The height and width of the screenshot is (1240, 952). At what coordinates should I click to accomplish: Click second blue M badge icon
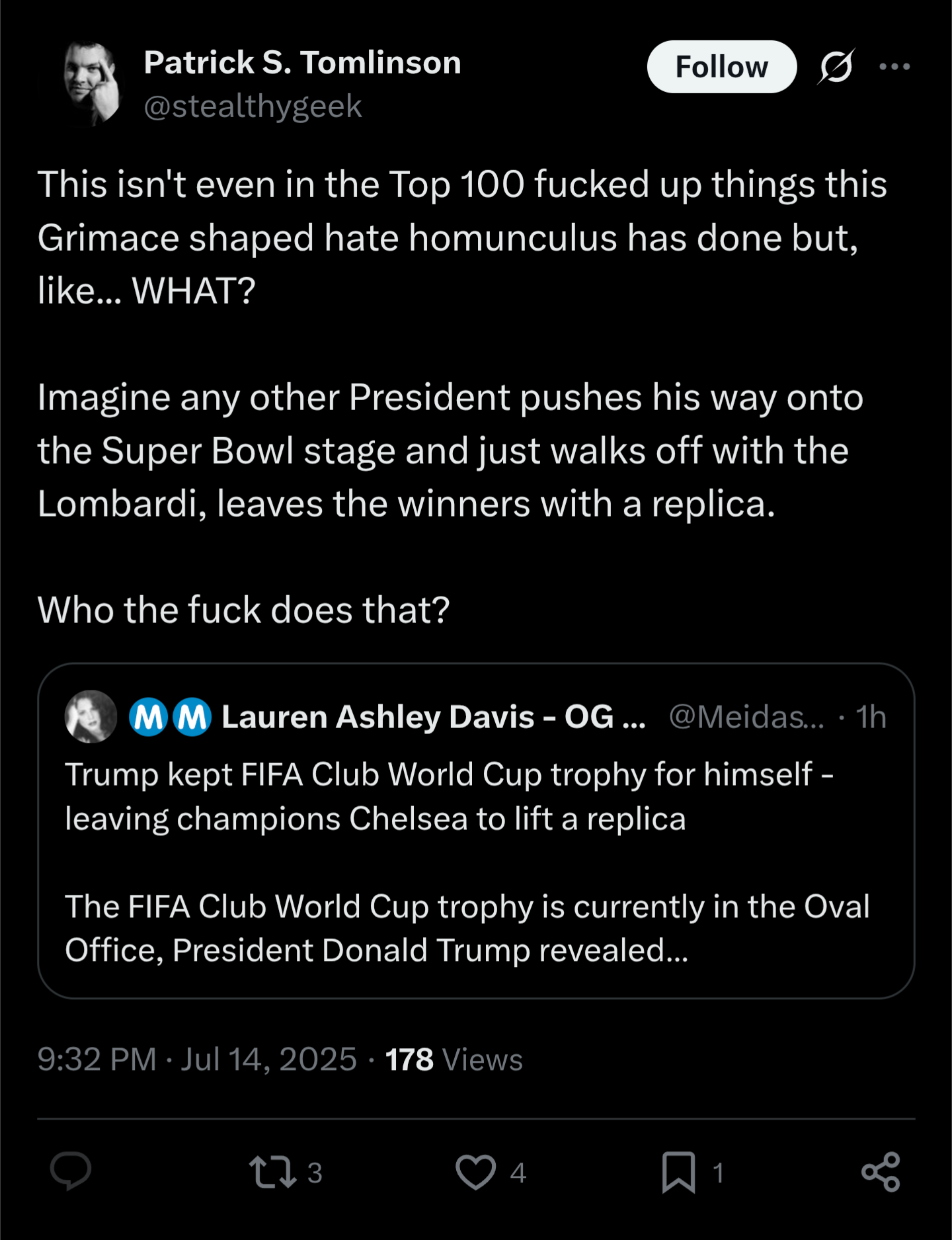click(192, 717)
